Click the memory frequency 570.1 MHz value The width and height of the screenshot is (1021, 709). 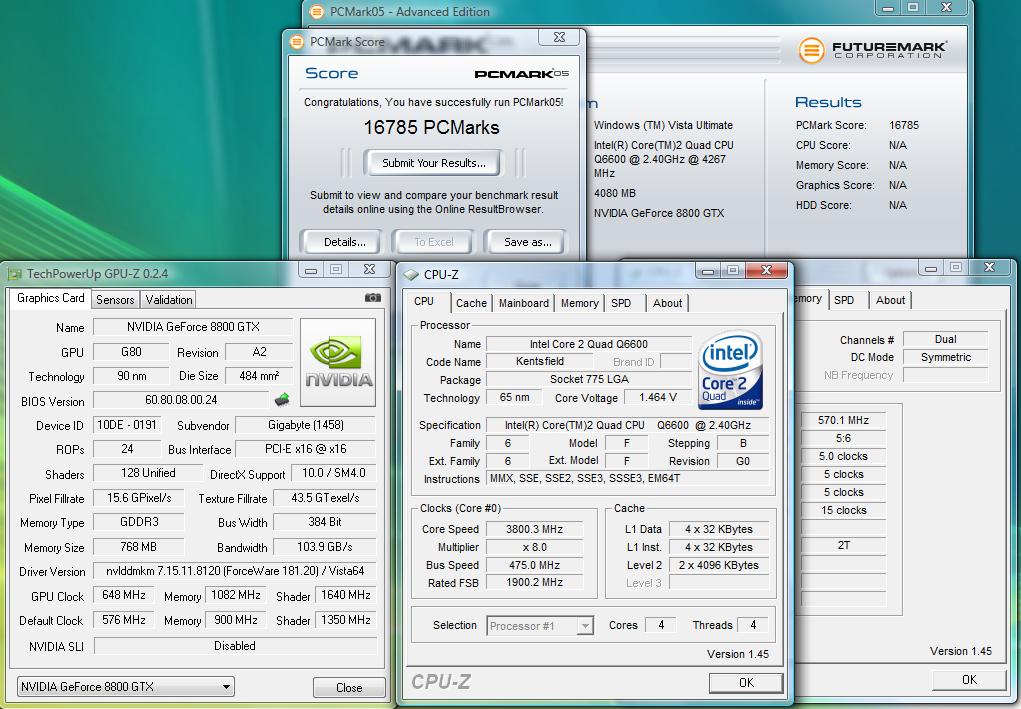pos(843,421)
